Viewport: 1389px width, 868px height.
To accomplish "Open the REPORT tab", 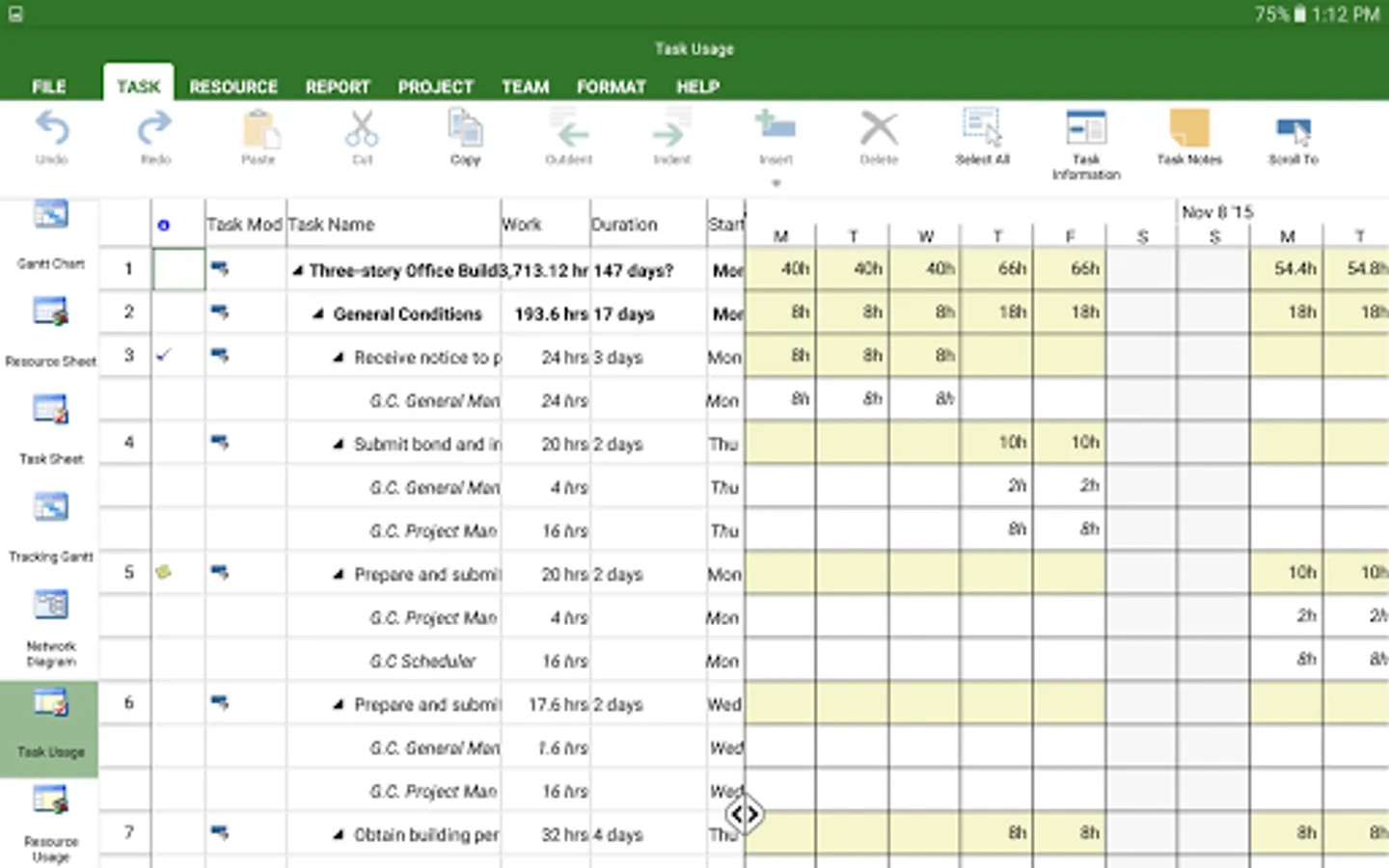I will pyautogui.click(x=338, y=87).
